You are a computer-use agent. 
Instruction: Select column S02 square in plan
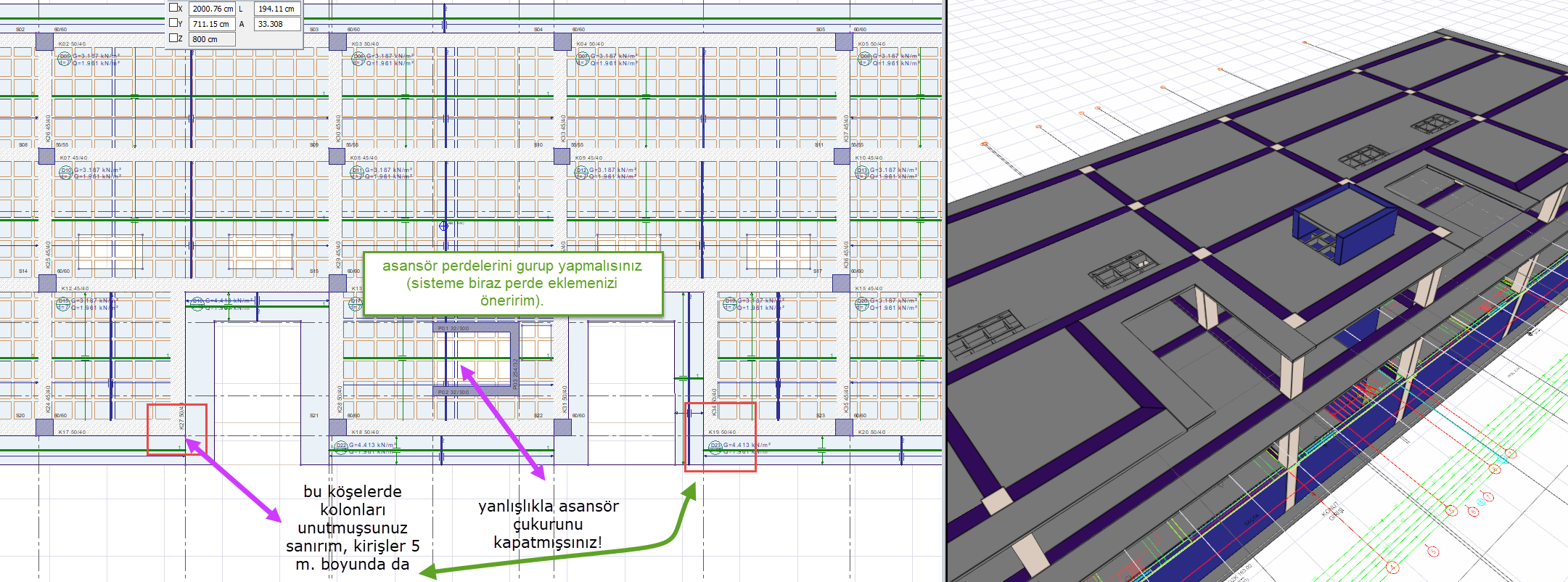click(44, 41)
